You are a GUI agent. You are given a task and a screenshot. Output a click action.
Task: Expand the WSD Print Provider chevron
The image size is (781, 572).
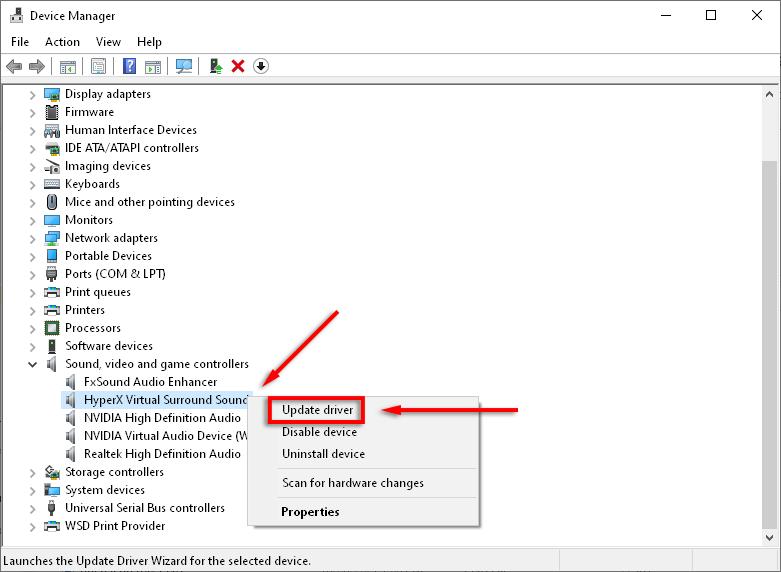tap(32, 526)
